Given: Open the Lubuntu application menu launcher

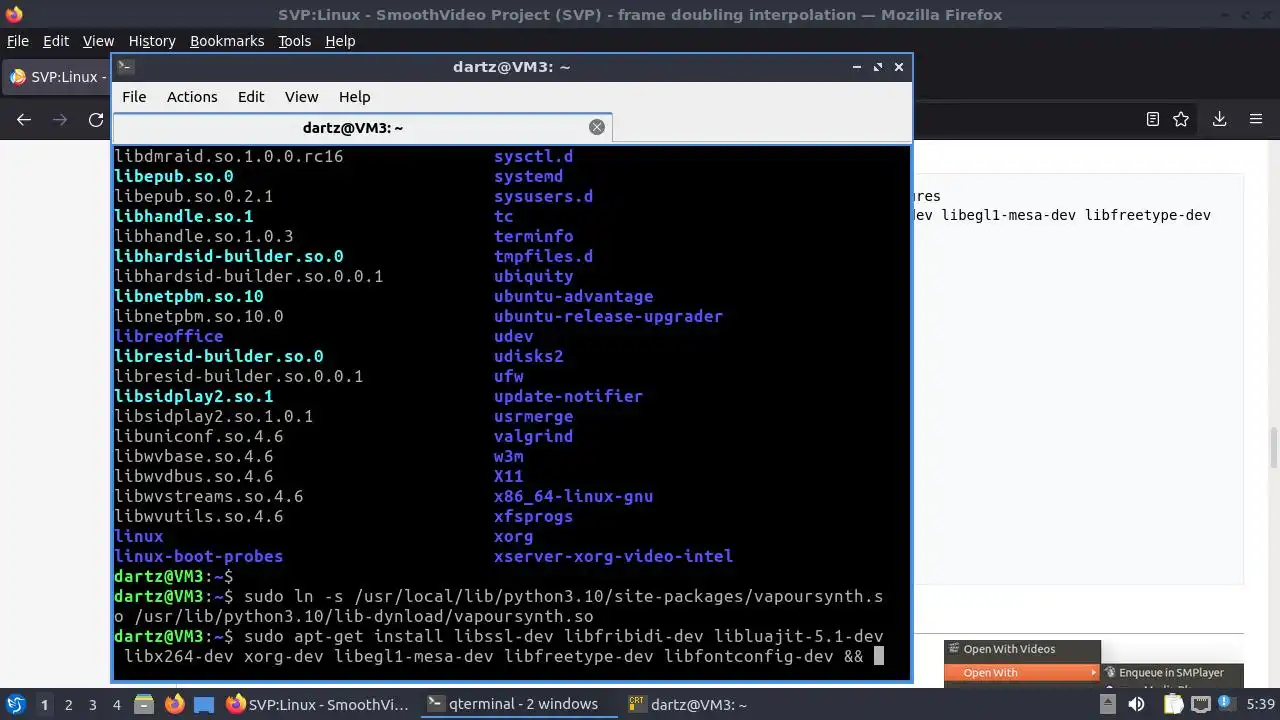Looking at the screenshot, I should (15, 704).
